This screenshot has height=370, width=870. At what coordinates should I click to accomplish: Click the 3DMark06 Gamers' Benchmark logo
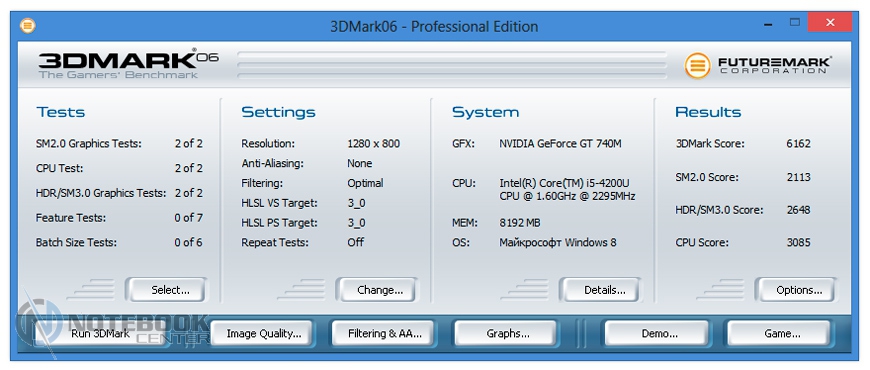[128, 64]
